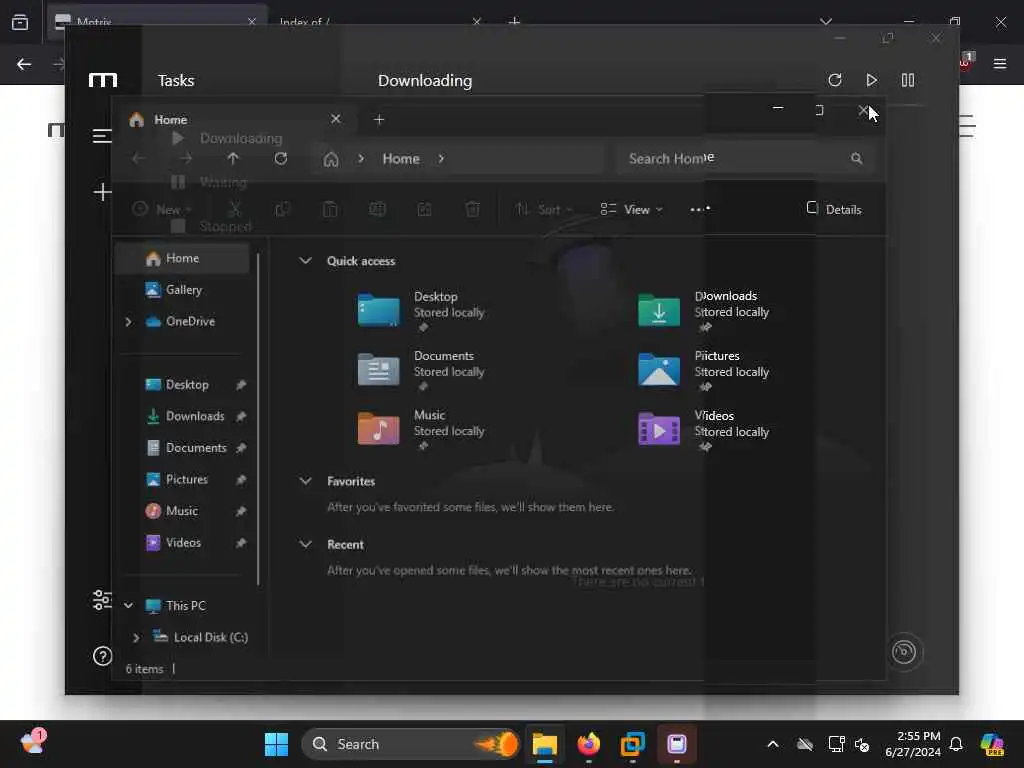This screenshot has width=1024, height=768.
Task: Open Motrix task list menu icon
Action: (102, 136)
